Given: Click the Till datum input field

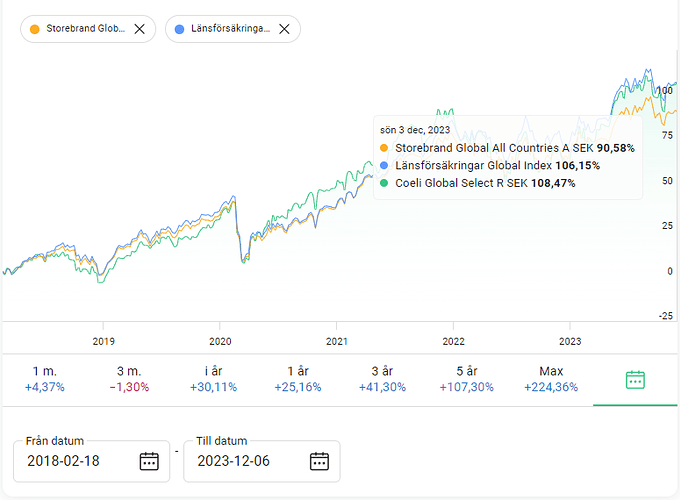Looking at the screenshot, I should tap(245, 461).
